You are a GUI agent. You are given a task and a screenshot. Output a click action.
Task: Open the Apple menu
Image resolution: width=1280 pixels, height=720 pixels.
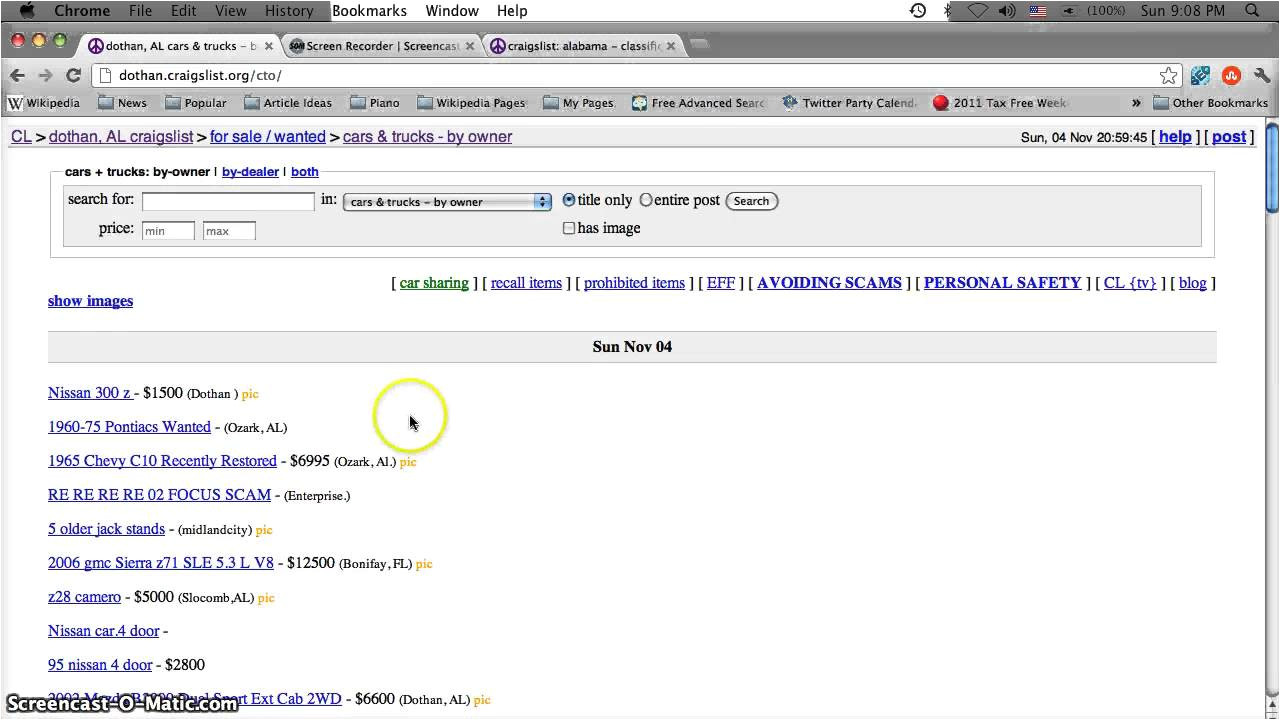tap(27, 11)
